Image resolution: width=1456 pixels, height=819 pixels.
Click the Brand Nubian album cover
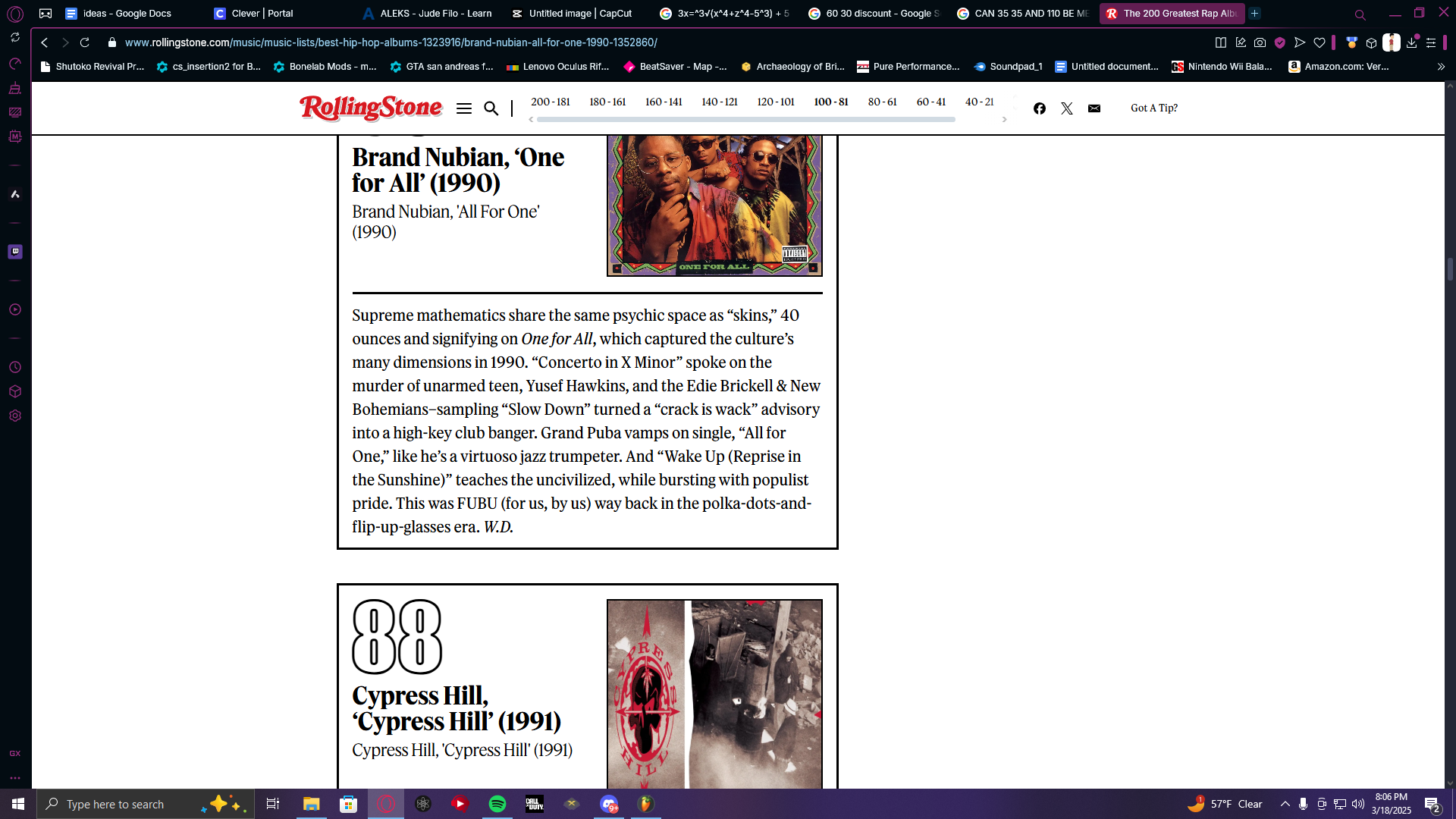coord(714,206)
